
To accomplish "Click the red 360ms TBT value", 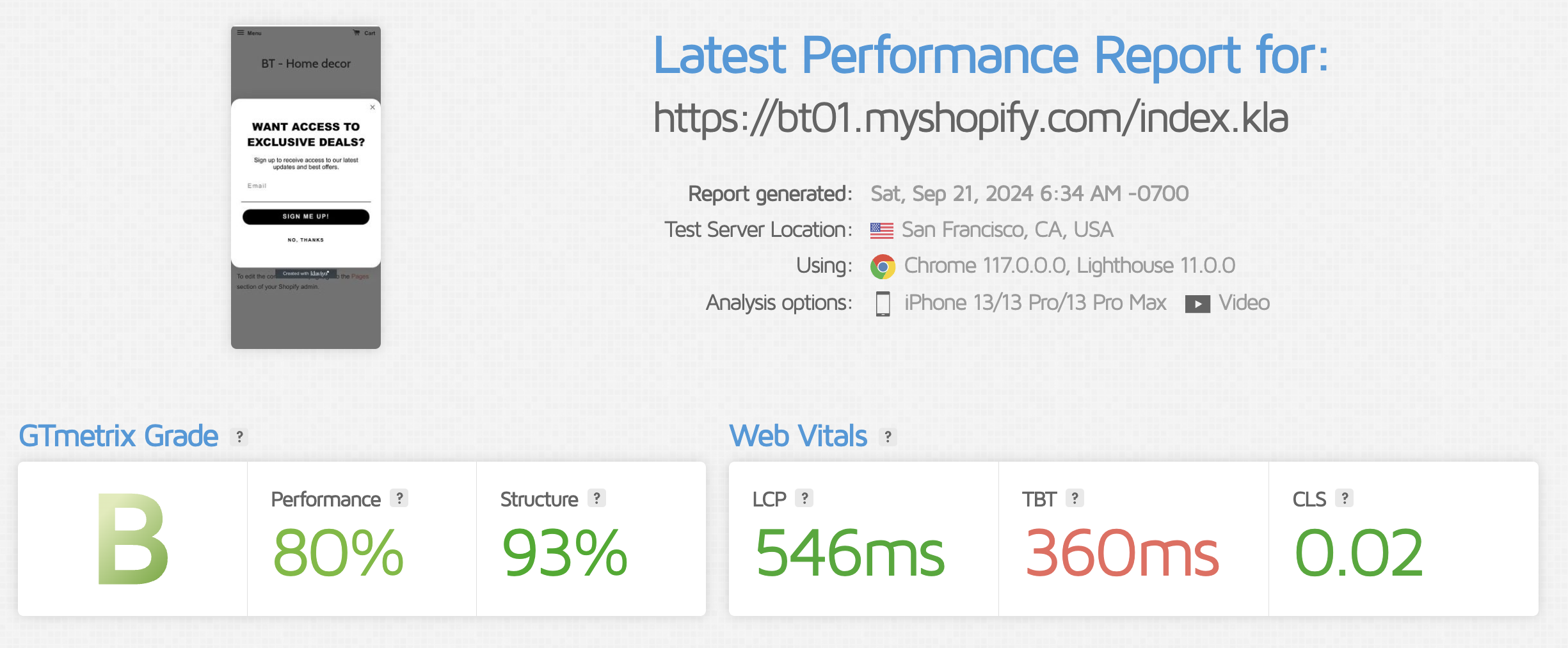I will 1122,553.
